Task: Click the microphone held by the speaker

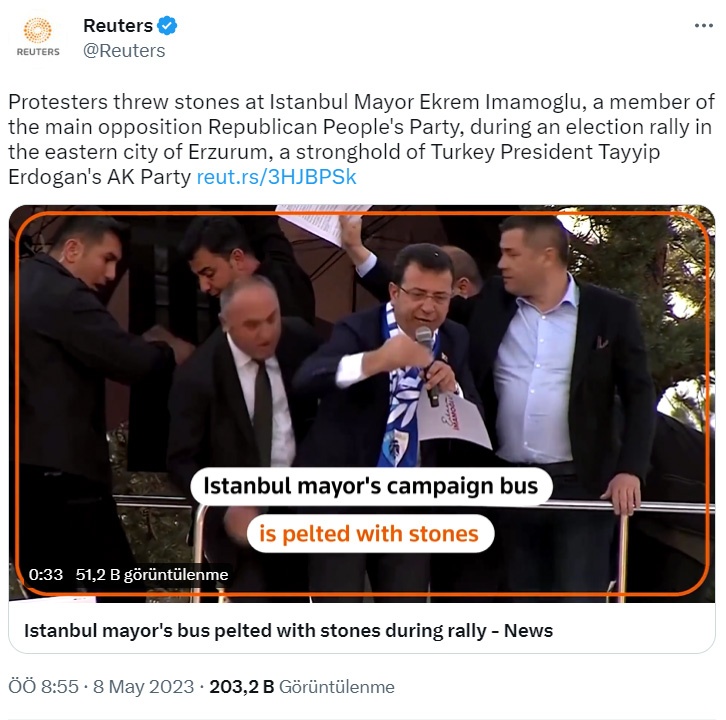Action: tap(426, 345)
